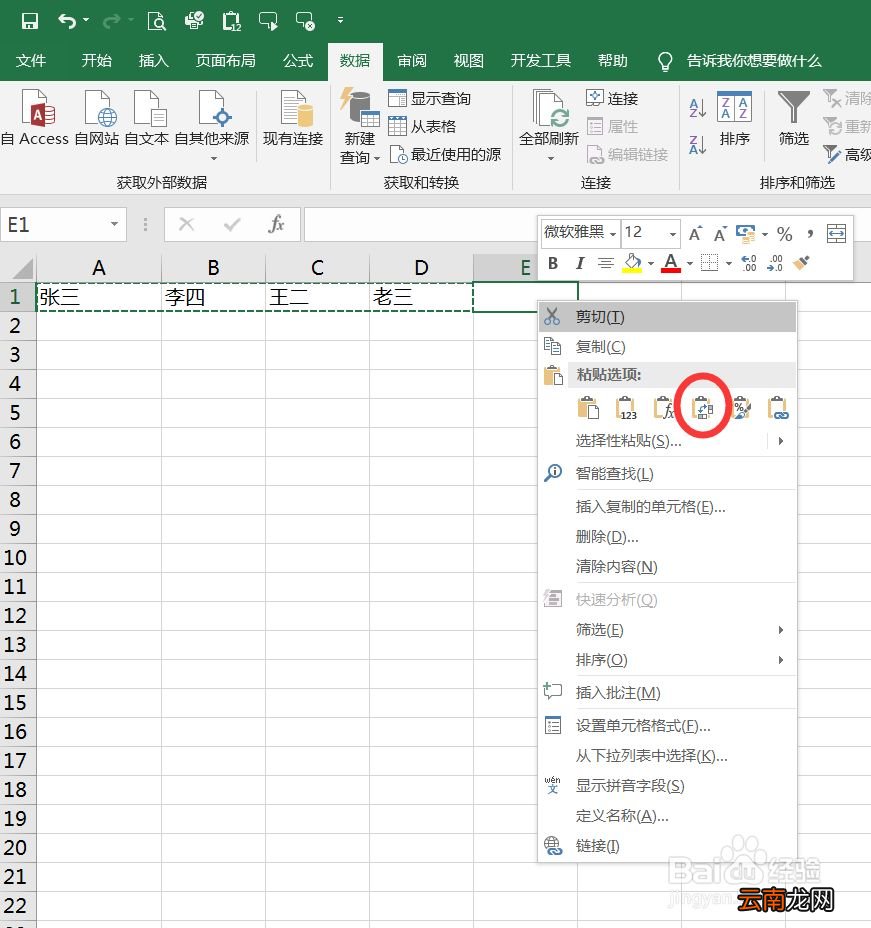The image size is (871, 928).
Task: Open font size dropdown showing 12
Action: click(x=673, y=234)
